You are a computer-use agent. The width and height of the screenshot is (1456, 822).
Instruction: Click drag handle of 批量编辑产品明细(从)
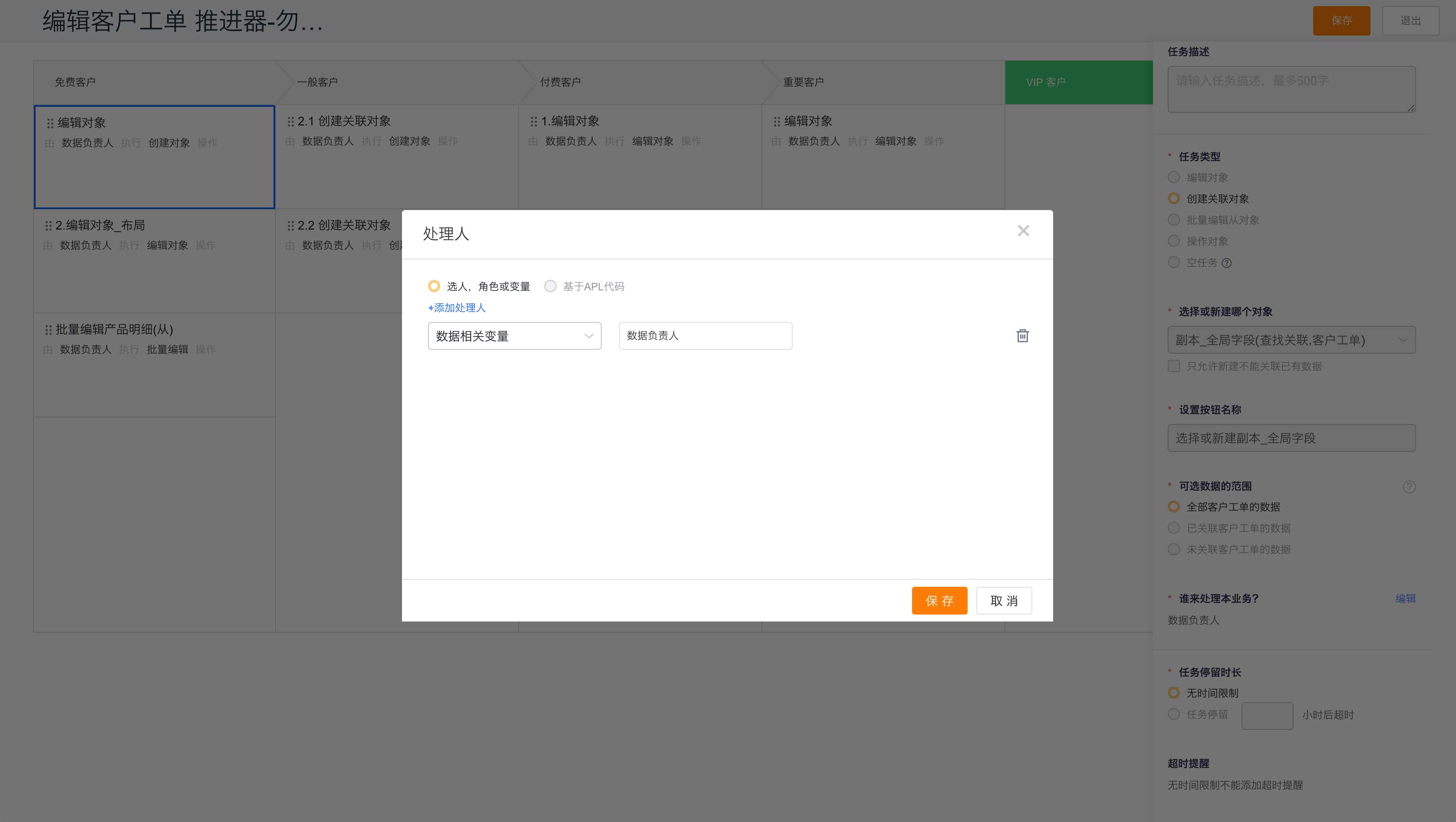coord(48,329)
